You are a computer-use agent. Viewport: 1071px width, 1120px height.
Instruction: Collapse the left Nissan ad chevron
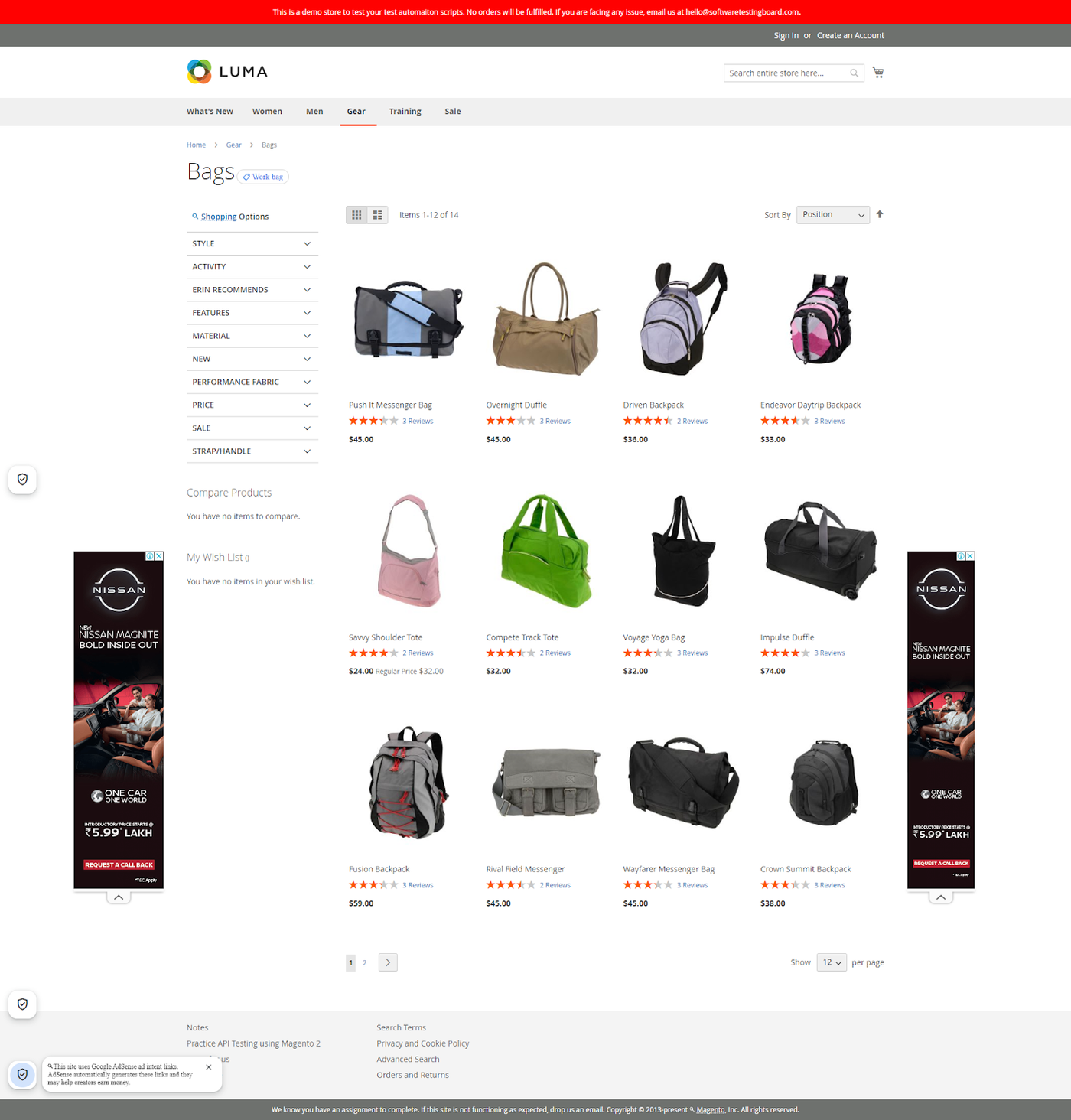pos(119,897)
